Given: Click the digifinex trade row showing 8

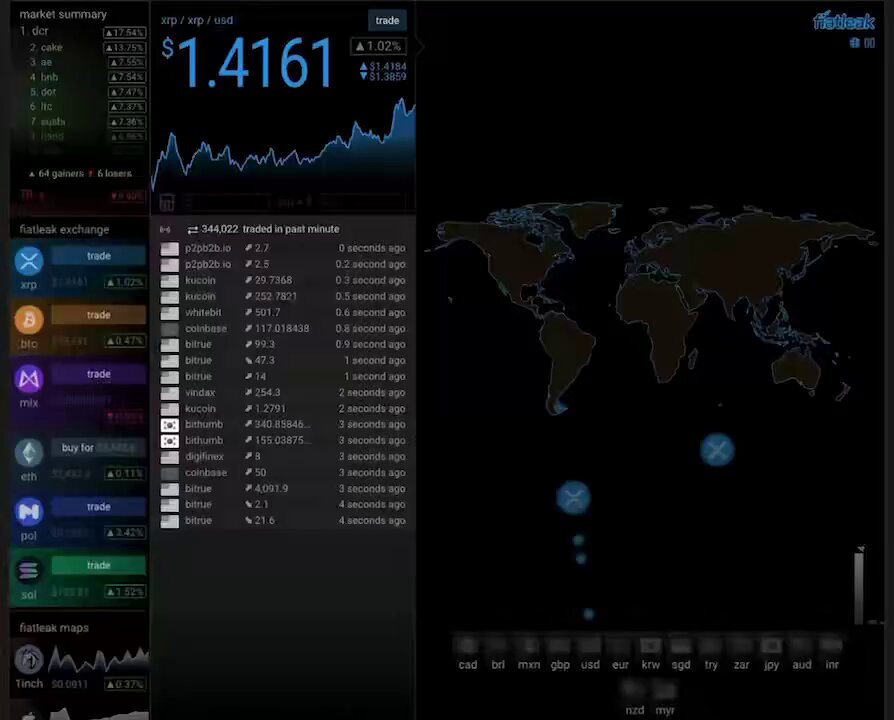Looking at the screenshot, I should coord(283,457).
